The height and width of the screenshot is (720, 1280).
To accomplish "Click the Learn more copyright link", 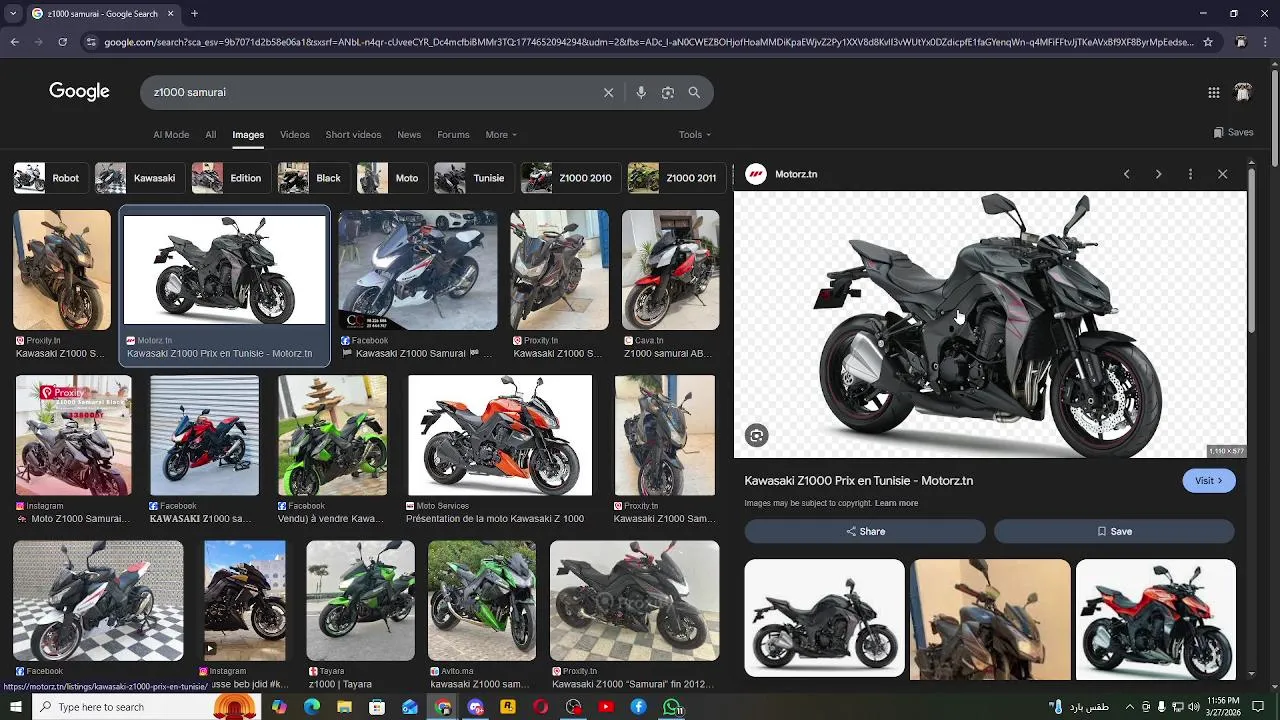I will 896,503.
